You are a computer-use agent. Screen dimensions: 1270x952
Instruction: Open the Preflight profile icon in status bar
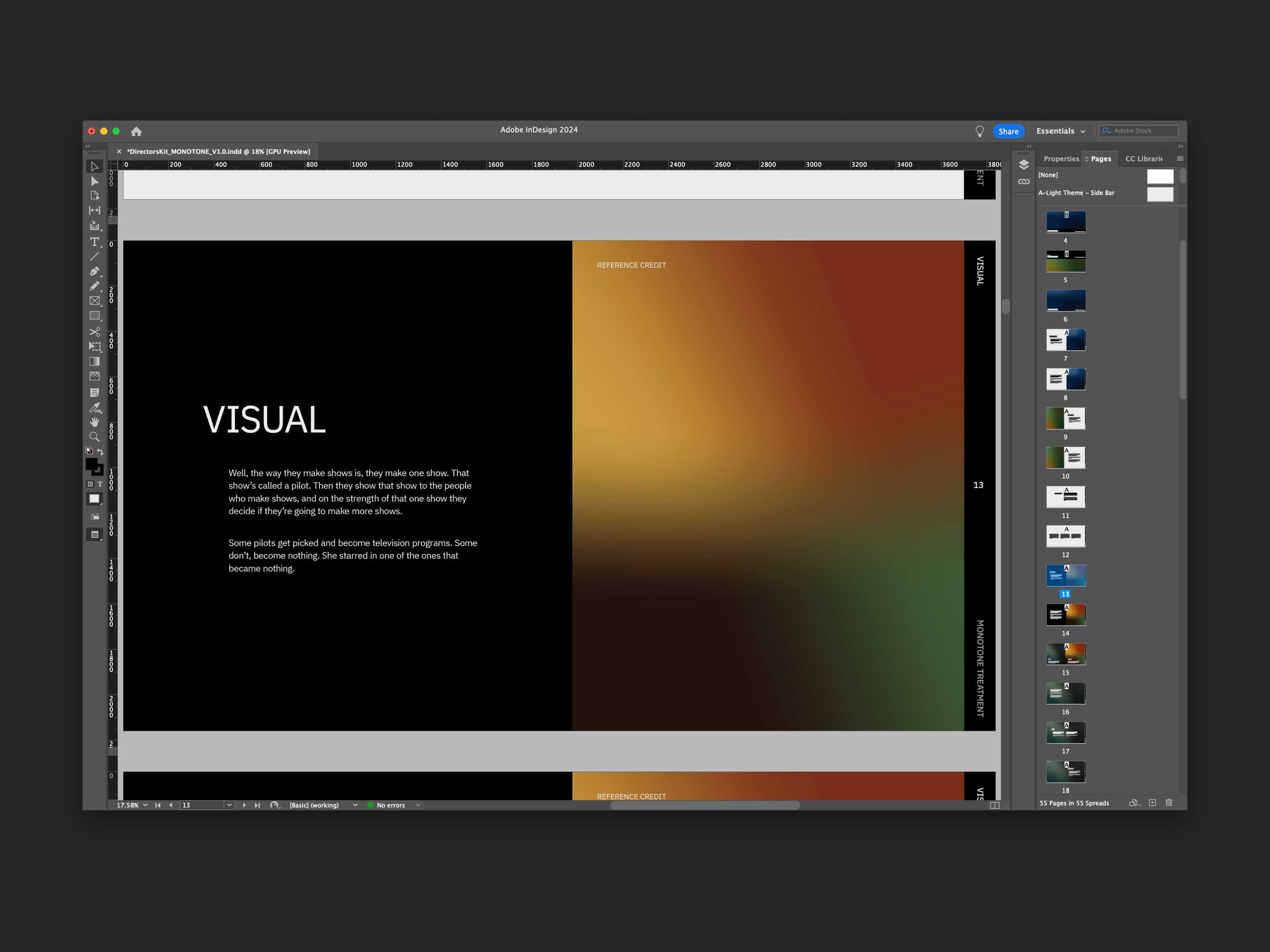point(275,805)
